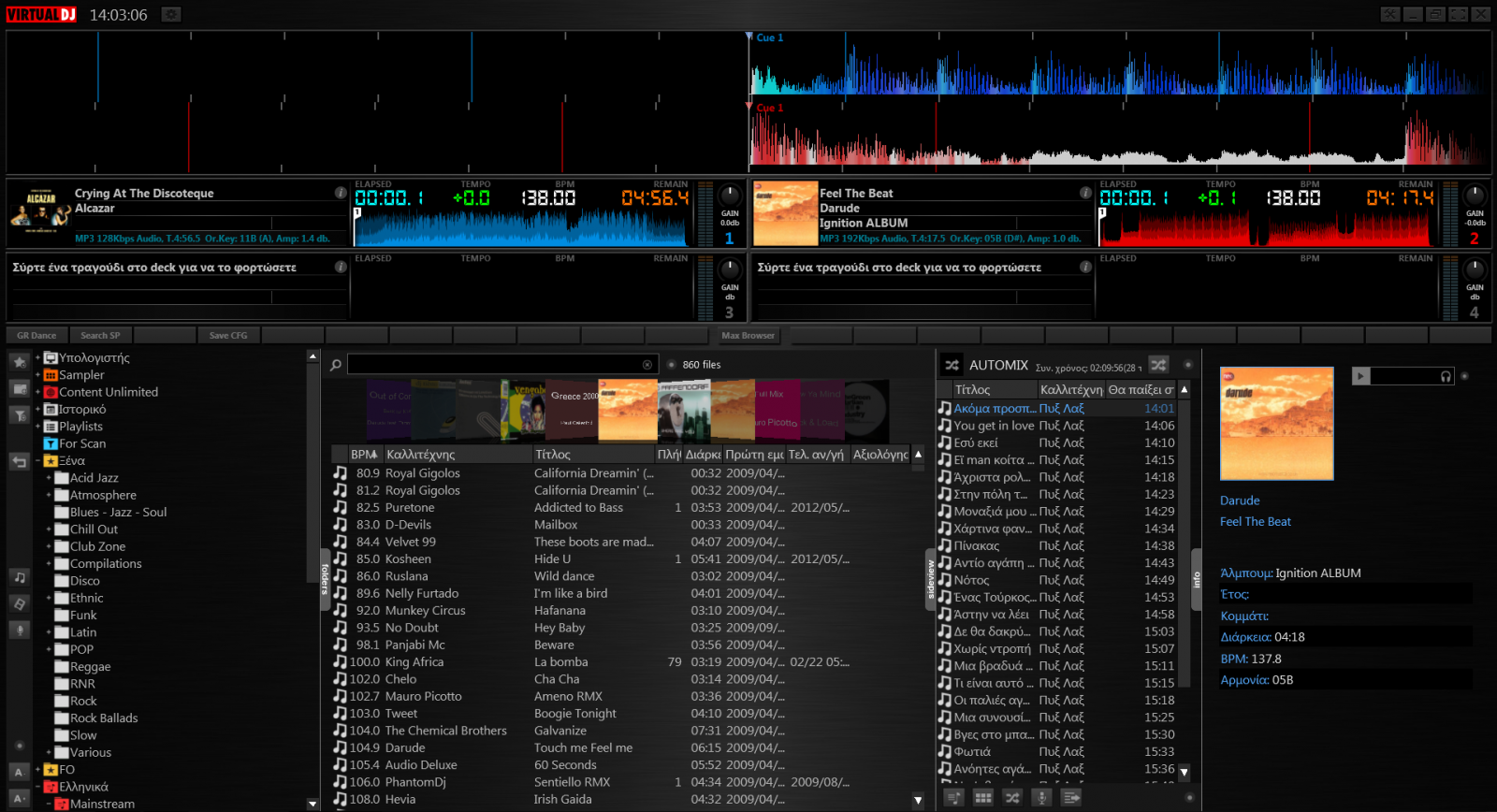Click the back arrow icon in the folder sidebar

[x=19, y=461]
